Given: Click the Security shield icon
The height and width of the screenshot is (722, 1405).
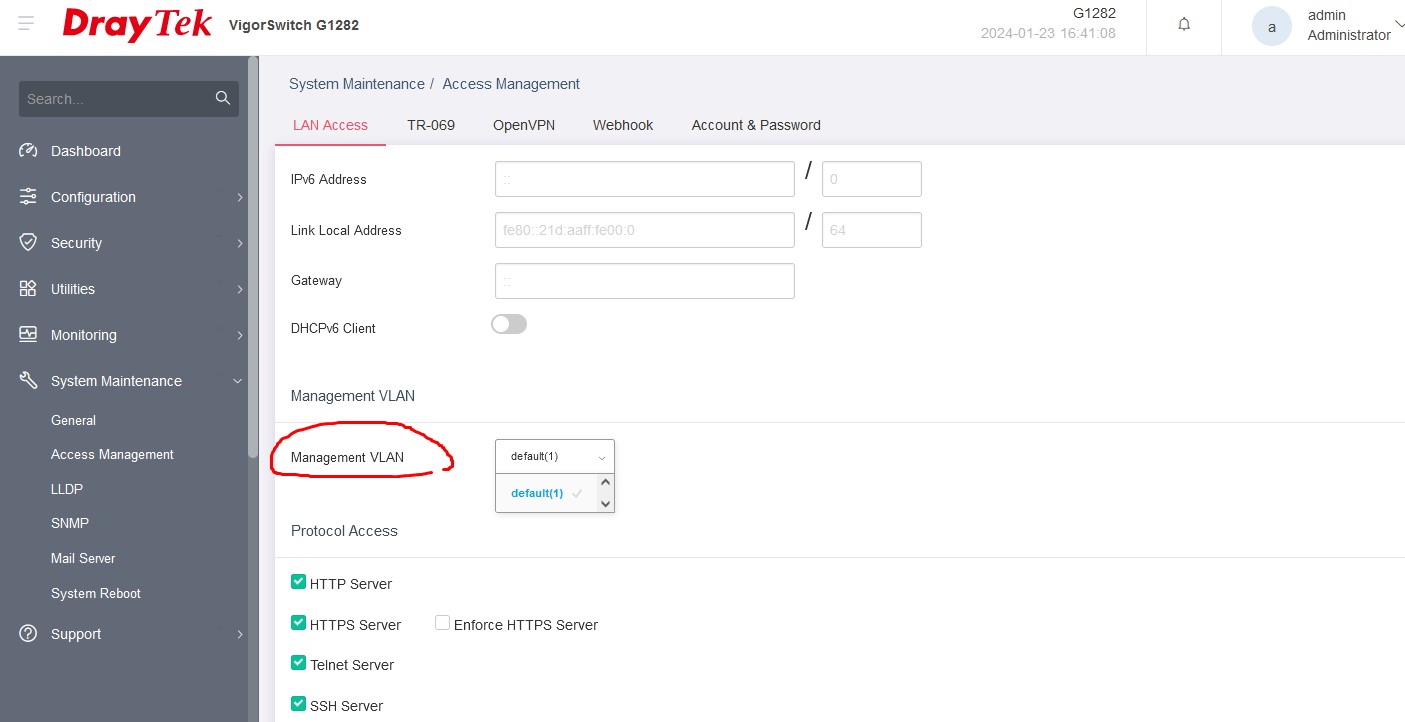Looking at the screenshot, I should (28, 243).
